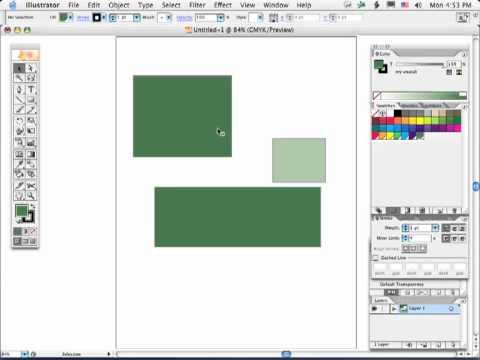Select the Type tool in toolbox
The width and height of the screenshot is (480, 360).
[31, 90]
